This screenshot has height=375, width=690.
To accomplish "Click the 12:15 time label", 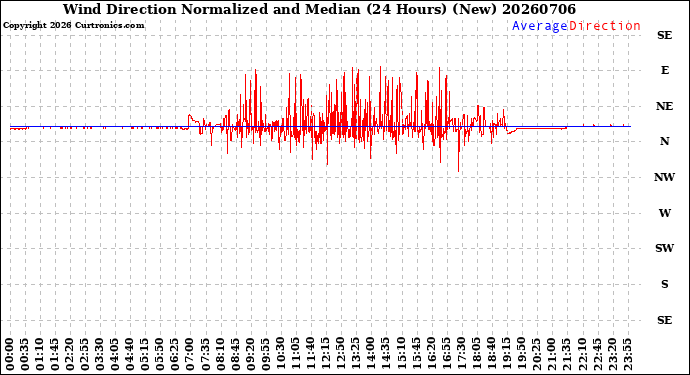I will point(327,355).
